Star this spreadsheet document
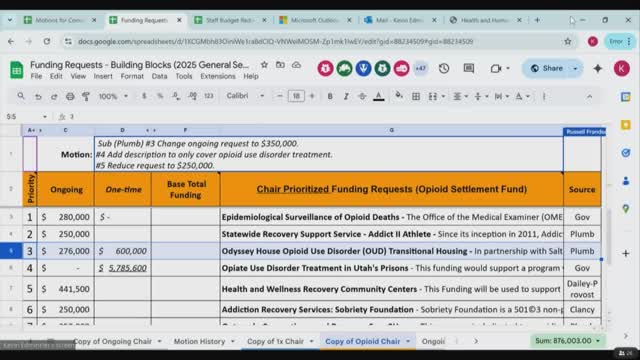 click(x=264, y=65)
